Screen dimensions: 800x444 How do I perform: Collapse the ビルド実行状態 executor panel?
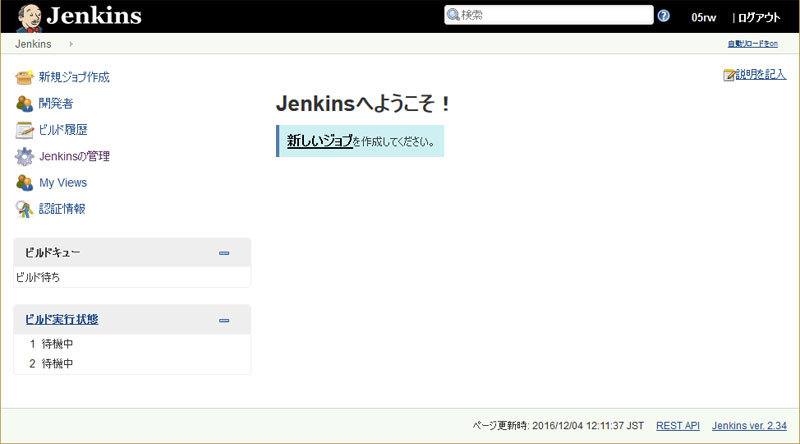click(x=224, y=320)
